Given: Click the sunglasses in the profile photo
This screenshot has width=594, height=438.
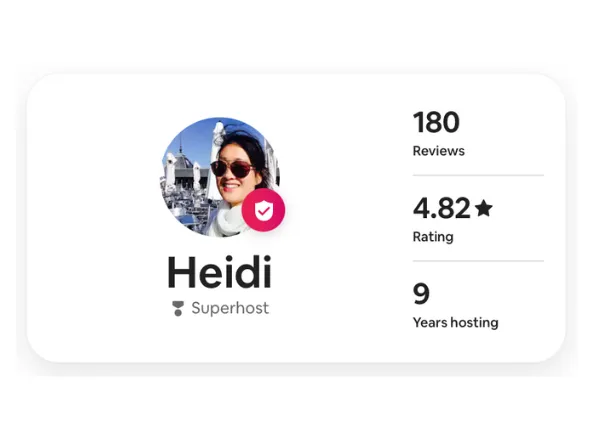Looking at the screenshot, I should [x=232, y=168].
